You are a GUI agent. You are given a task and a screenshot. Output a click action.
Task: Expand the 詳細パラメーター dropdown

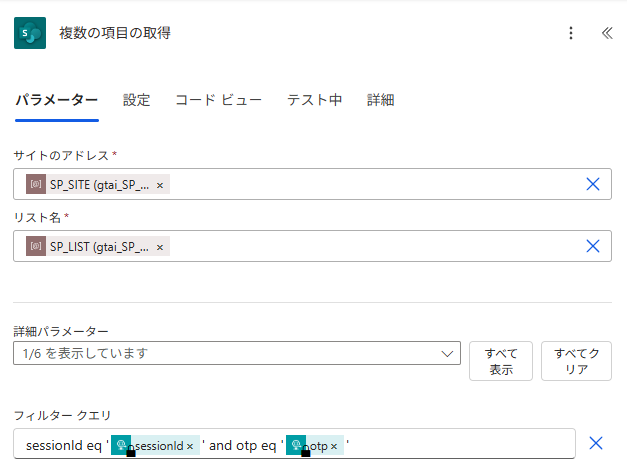237,353
